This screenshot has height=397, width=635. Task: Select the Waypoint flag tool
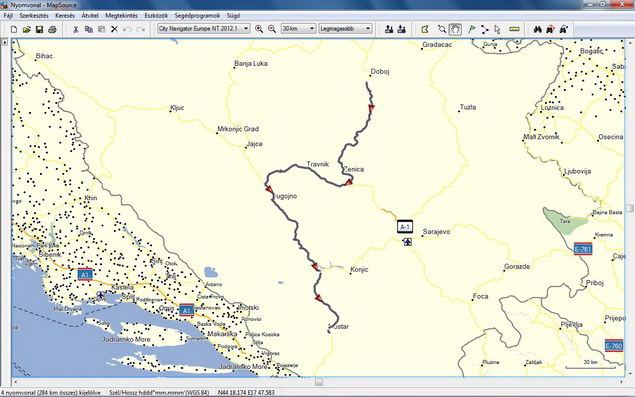pyautogui.click(x=472, y=29)
